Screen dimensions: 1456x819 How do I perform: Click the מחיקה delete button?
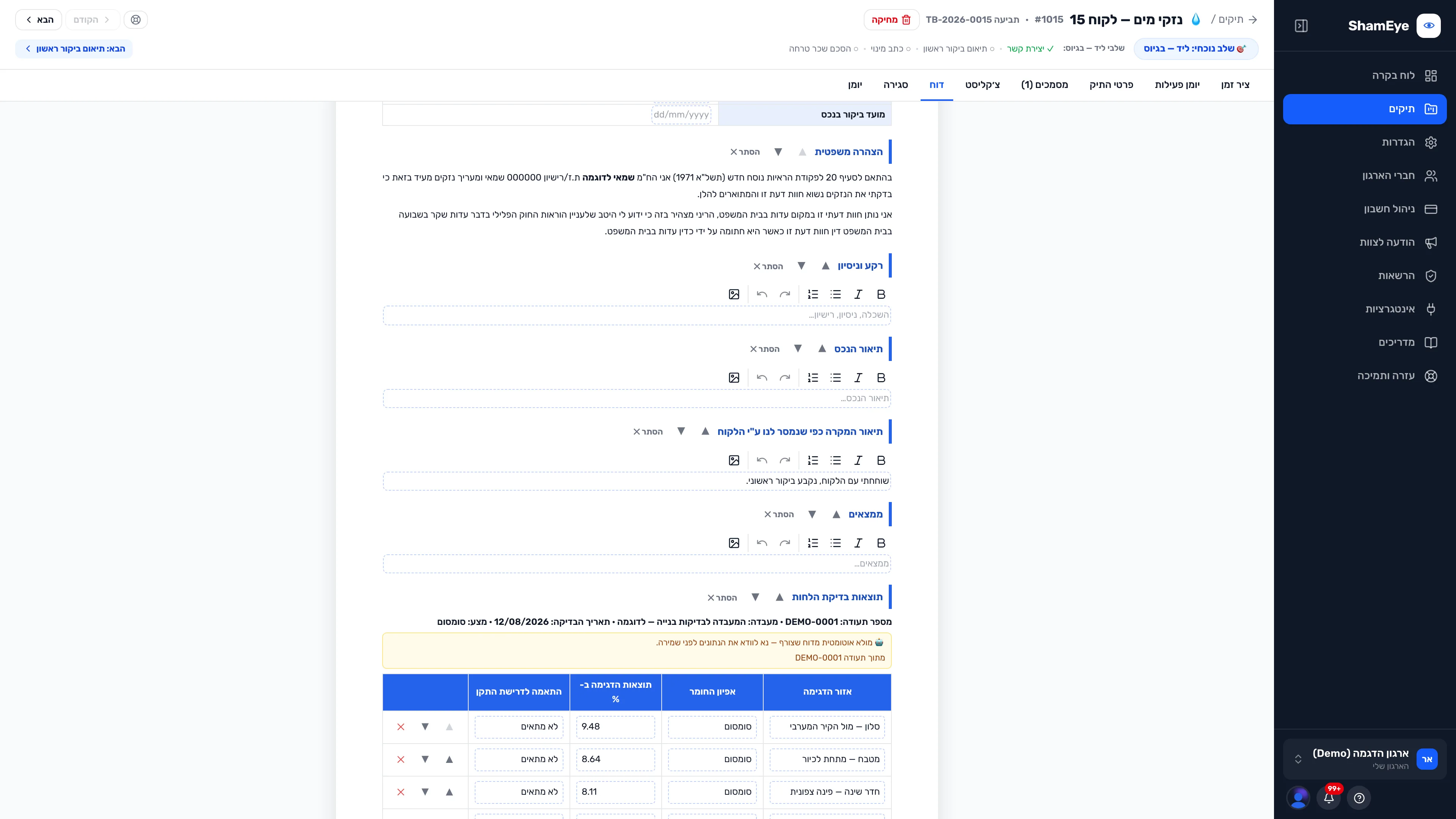(x=891, y=20)
